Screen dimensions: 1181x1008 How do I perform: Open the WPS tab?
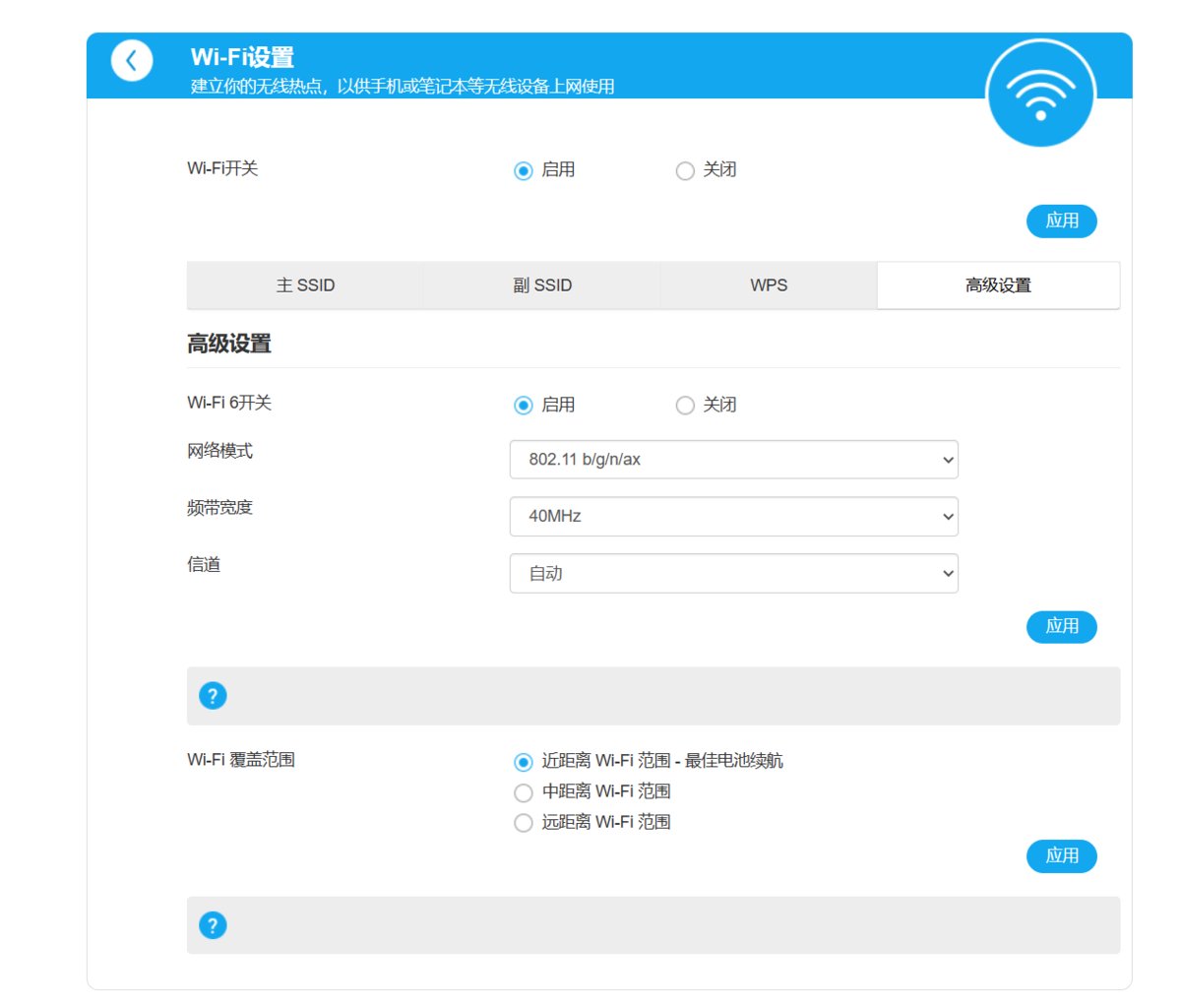[x=769, y=285]
